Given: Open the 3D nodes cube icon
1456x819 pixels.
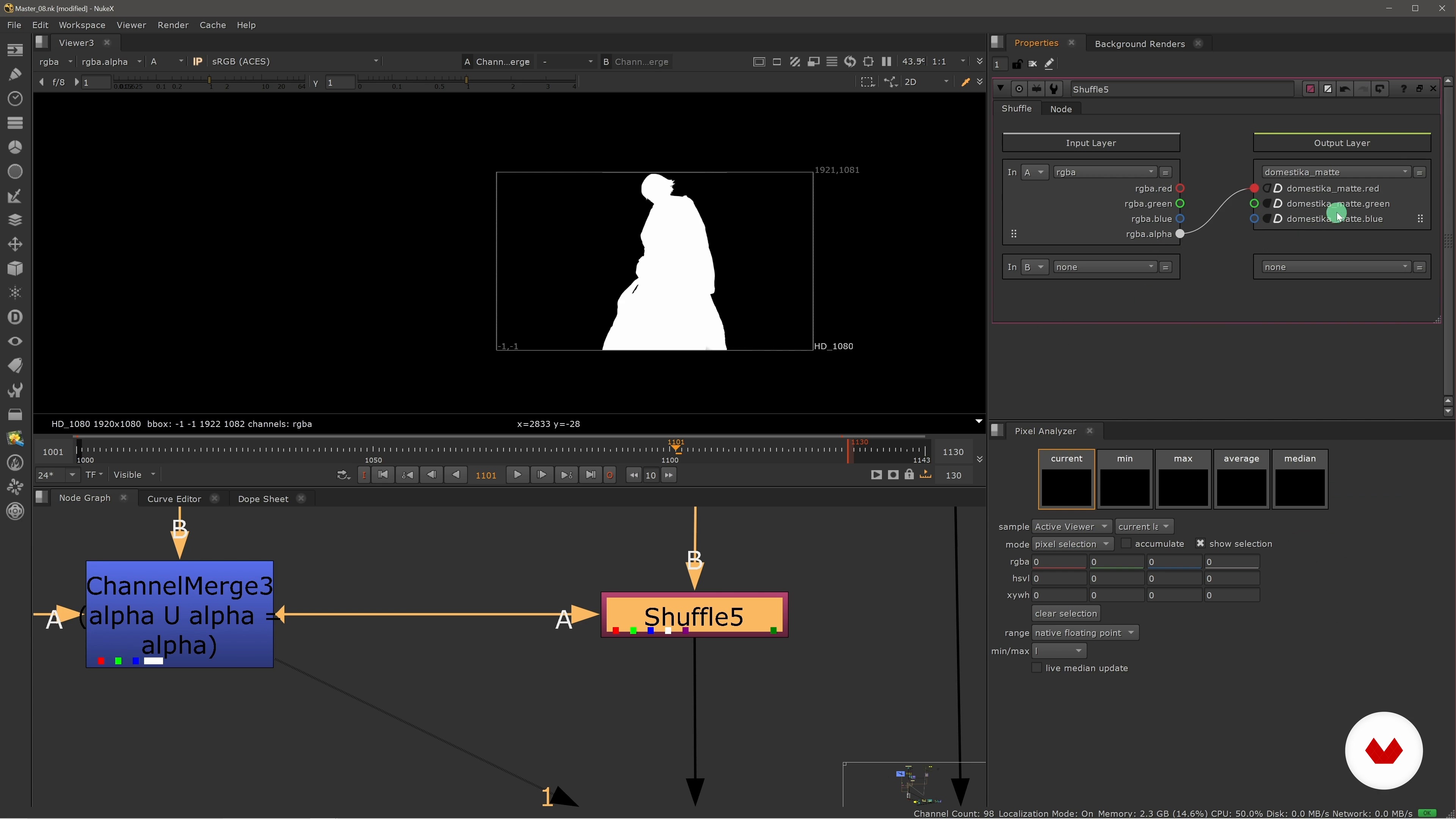Looking at the screenshot, I should click(x=15, y=268).
